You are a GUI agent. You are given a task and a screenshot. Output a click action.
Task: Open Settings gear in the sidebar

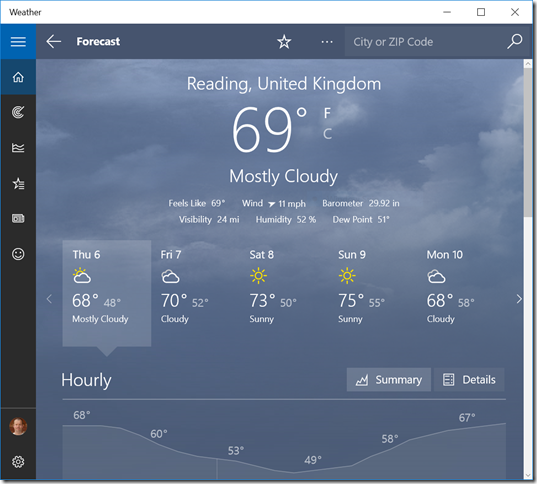18,462
